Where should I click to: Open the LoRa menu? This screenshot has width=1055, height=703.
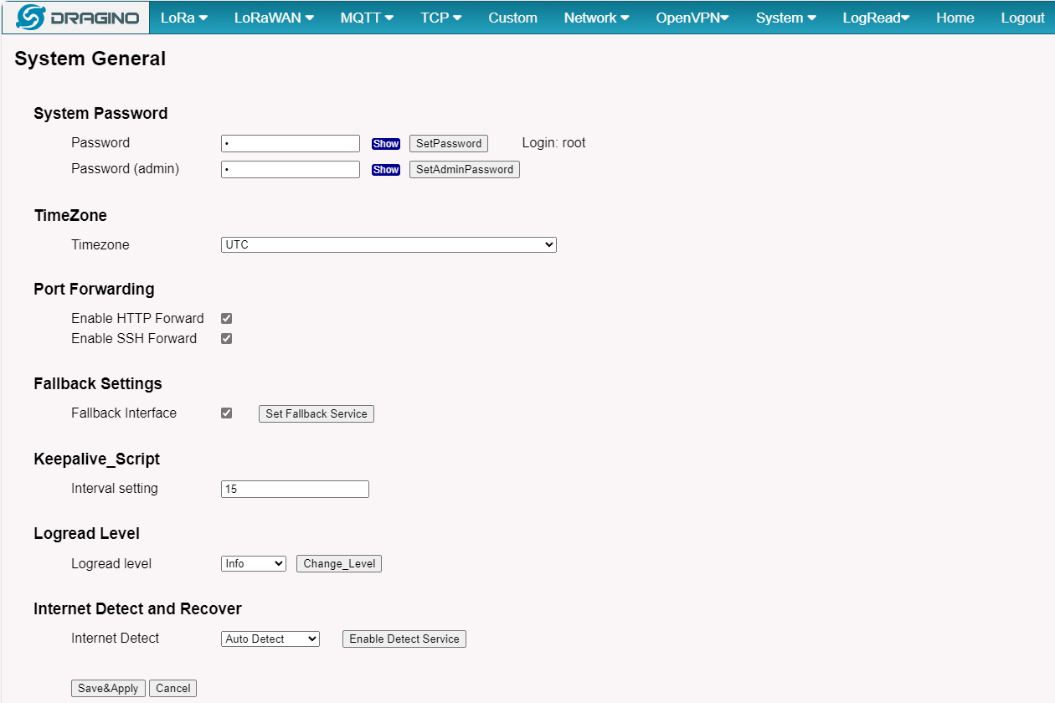(184, 18)
